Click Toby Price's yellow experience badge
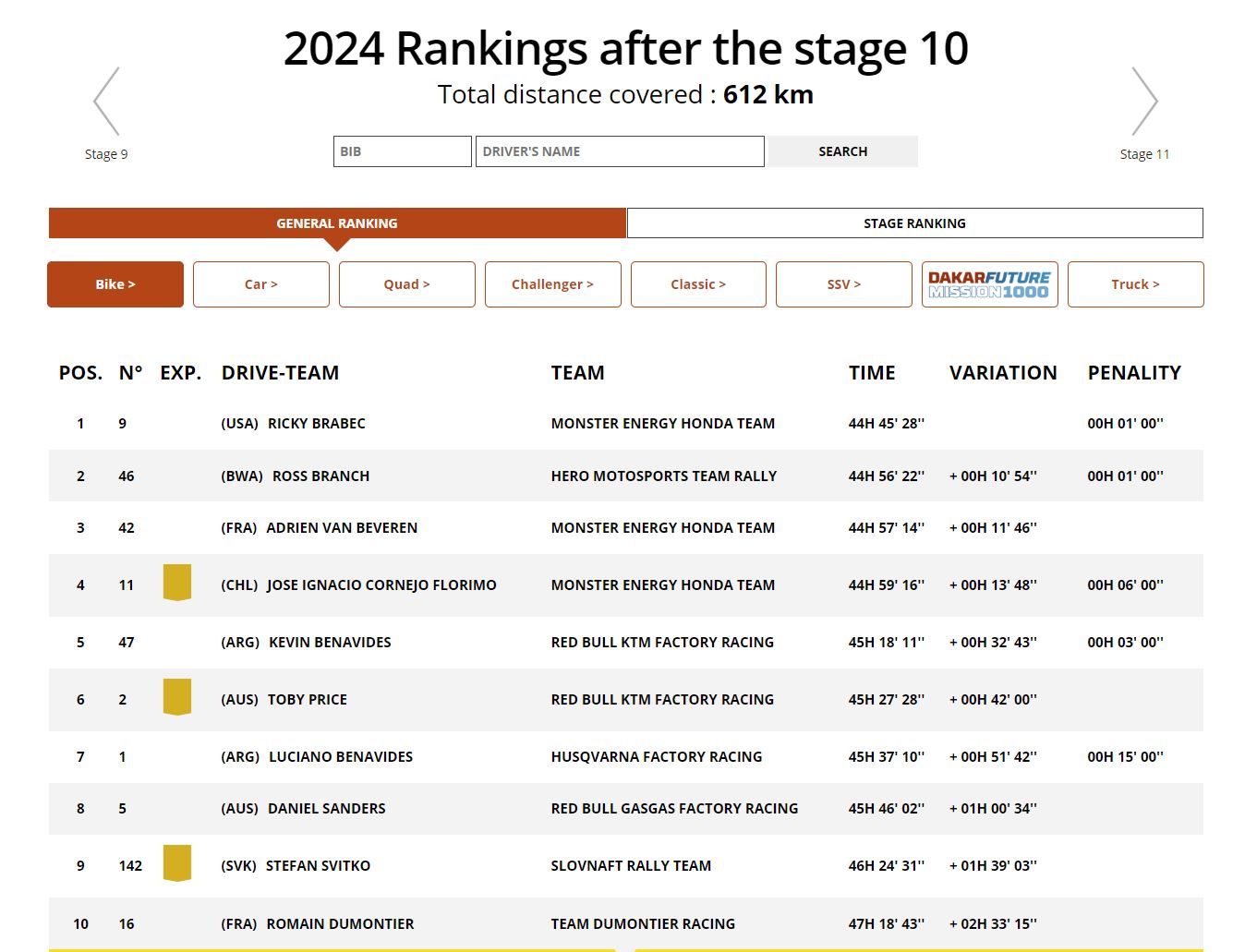 point(176,697)
